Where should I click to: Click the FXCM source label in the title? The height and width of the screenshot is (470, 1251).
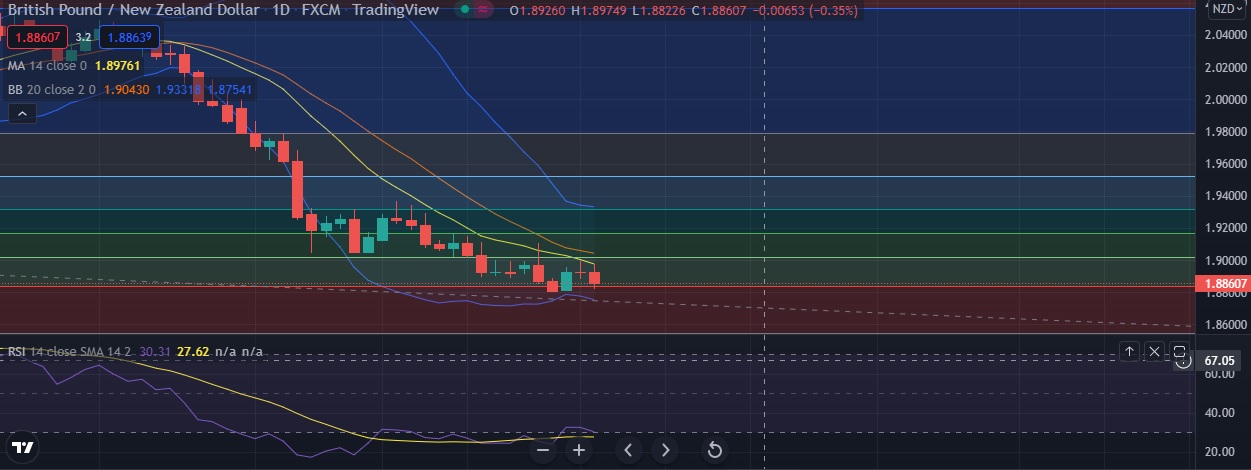(x=321, y=10)
